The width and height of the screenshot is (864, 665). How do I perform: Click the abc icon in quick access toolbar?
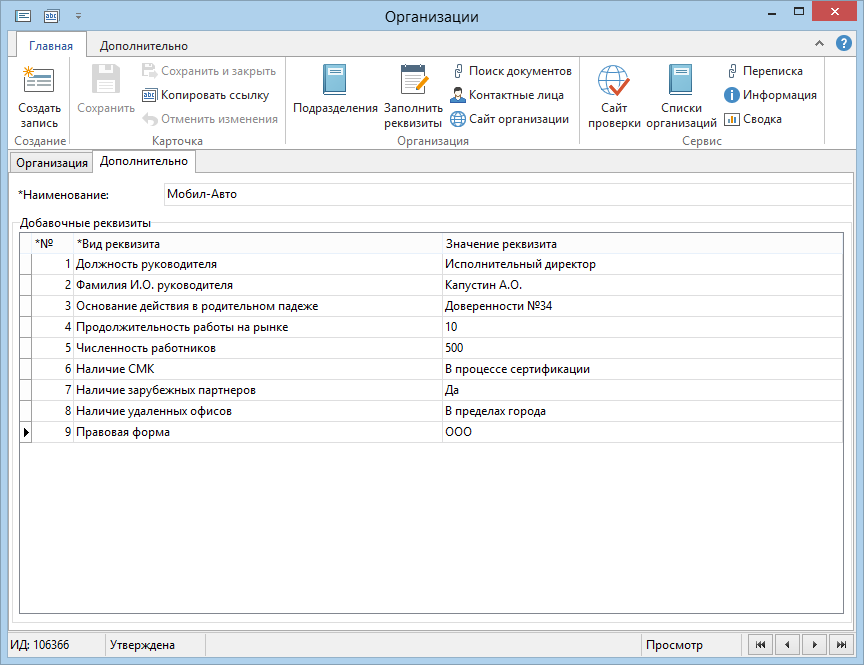[51, 16]
